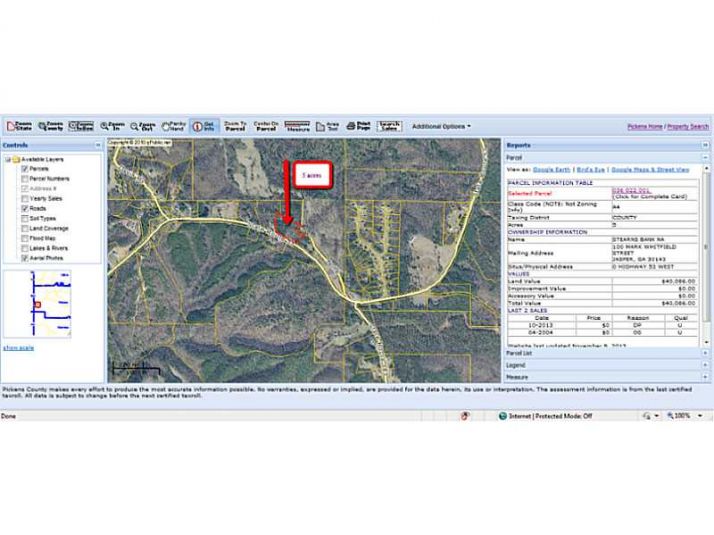Click the Print Page icon
714x535 pixels.
pyautogui.click(x=358, y=126)
